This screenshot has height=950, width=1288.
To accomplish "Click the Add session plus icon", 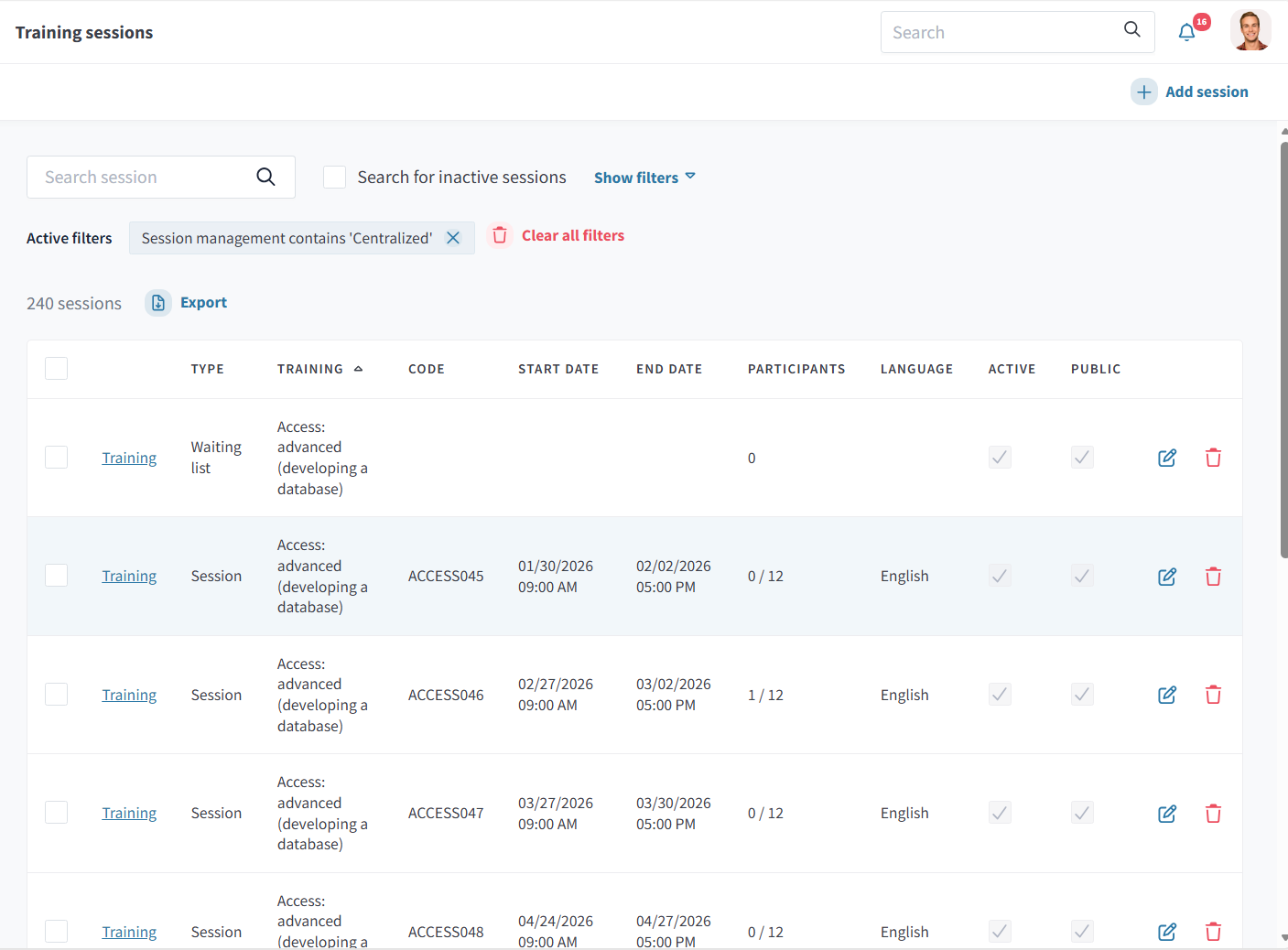I will click(x=1144, y=92).
